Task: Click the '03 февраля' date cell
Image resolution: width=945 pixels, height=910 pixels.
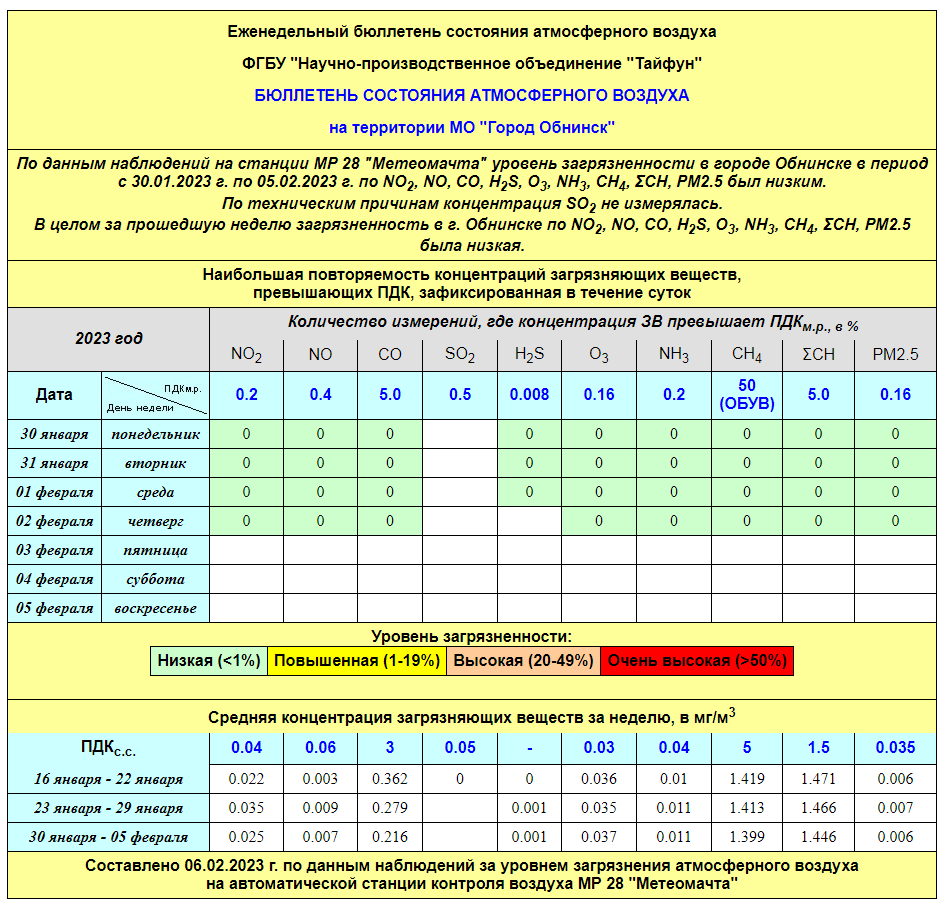Action: coord(55,550)
